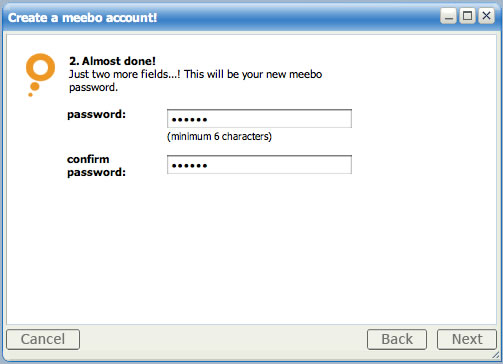This screenshot has width=503, height=364.
Task: Click the smallest orange dot of the meebo logo
Action: [x=30, y=95]
